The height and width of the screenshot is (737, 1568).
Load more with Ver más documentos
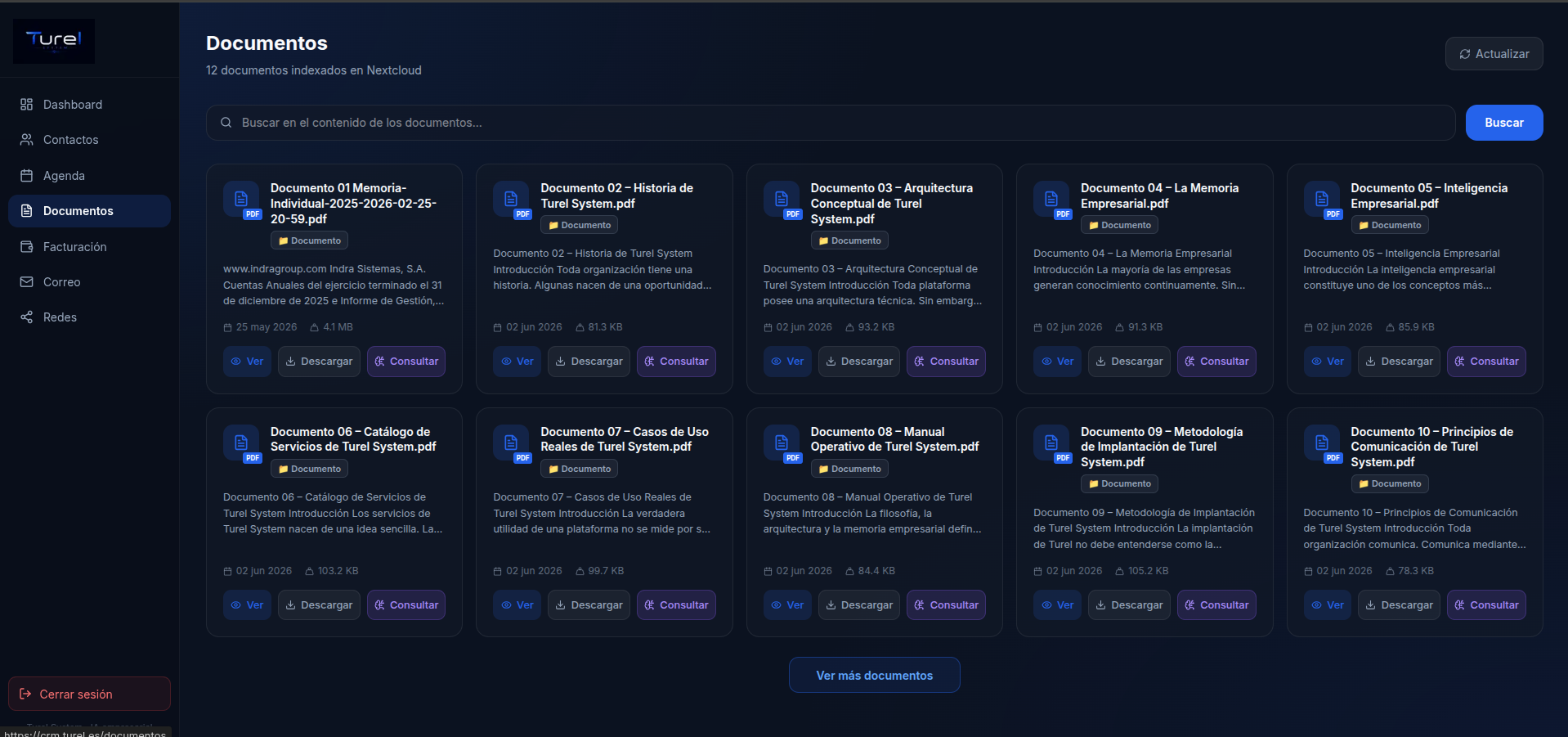point(874,676)
